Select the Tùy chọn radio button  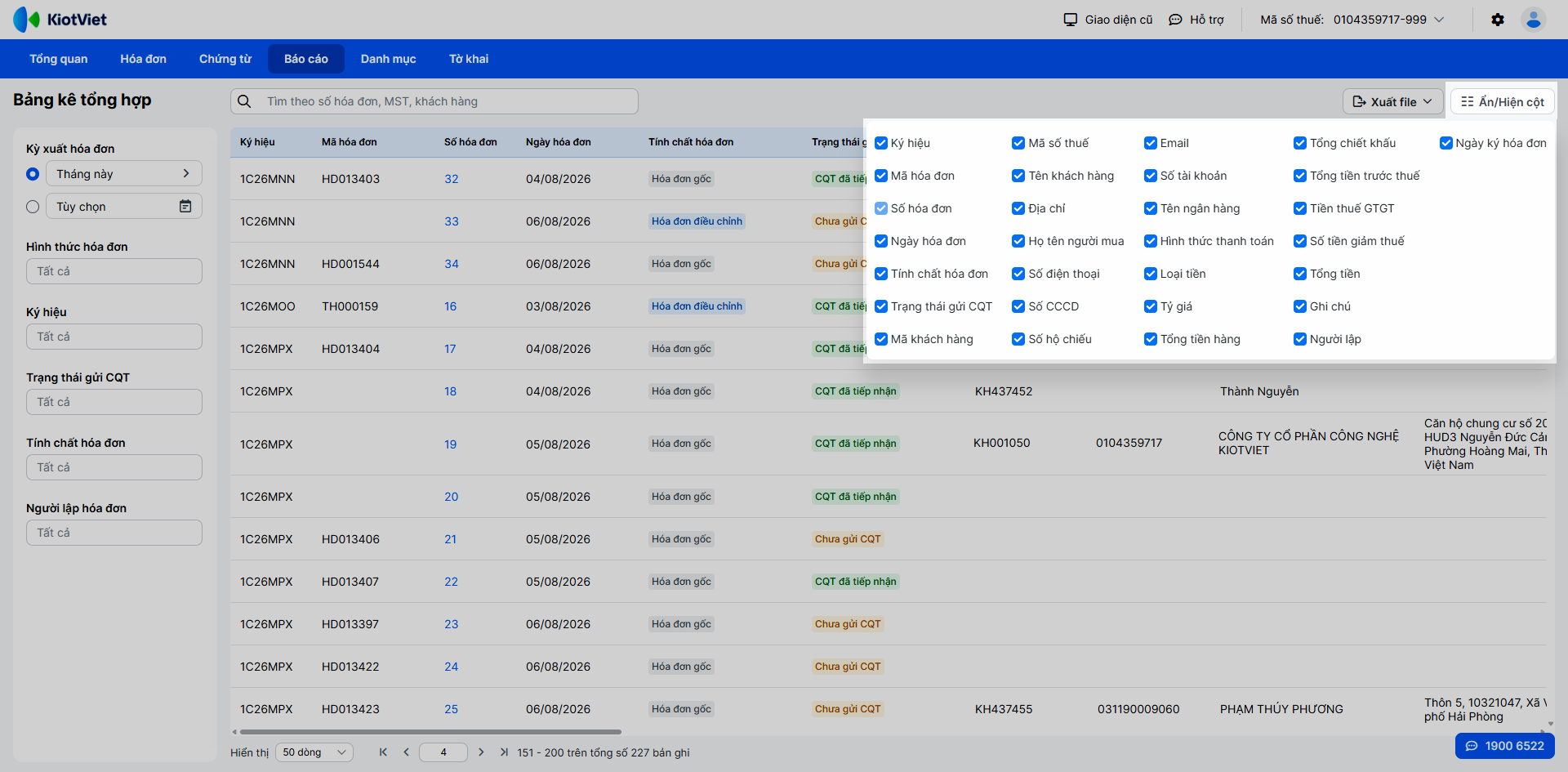pos(33,207)
